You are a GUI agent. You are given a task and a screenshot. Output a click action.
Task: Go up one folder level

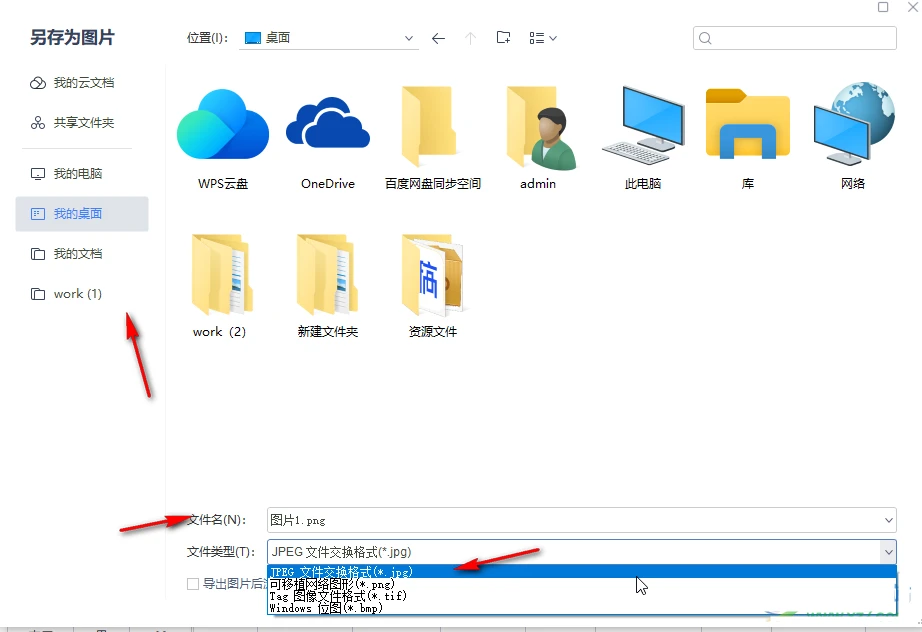pyautogui.click(x=470, y=39)
